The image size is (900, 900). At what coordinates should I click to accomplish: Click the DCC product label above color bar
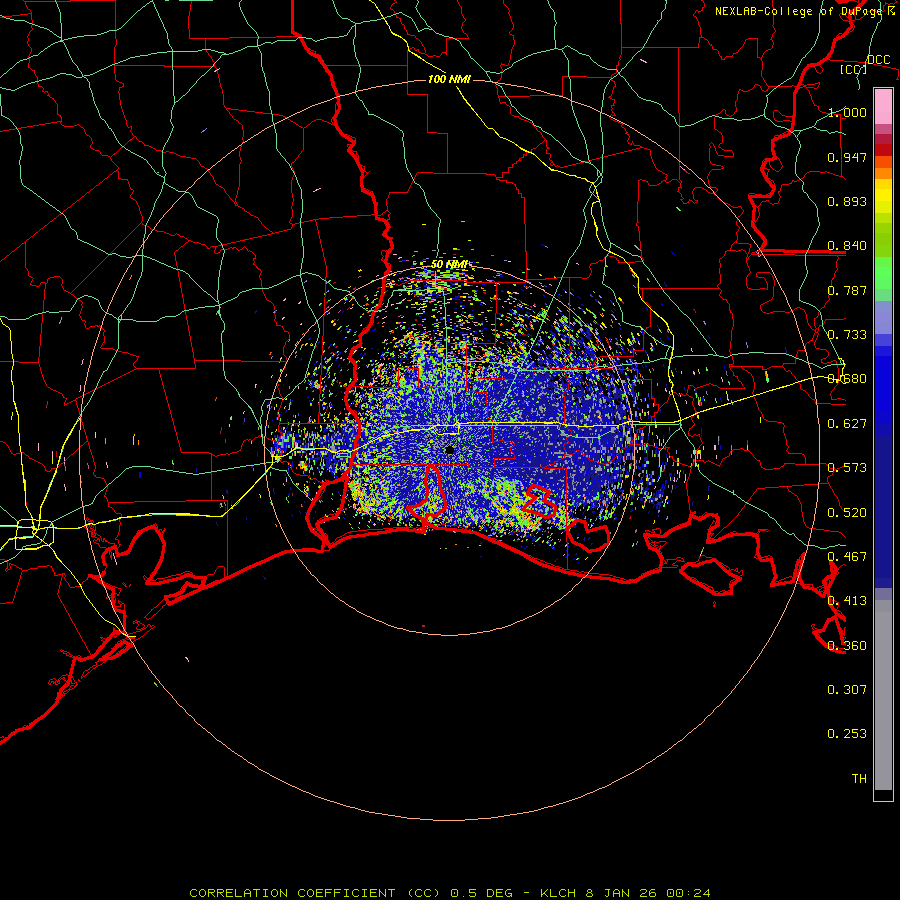pyautogui.click(x=878, y=60)
